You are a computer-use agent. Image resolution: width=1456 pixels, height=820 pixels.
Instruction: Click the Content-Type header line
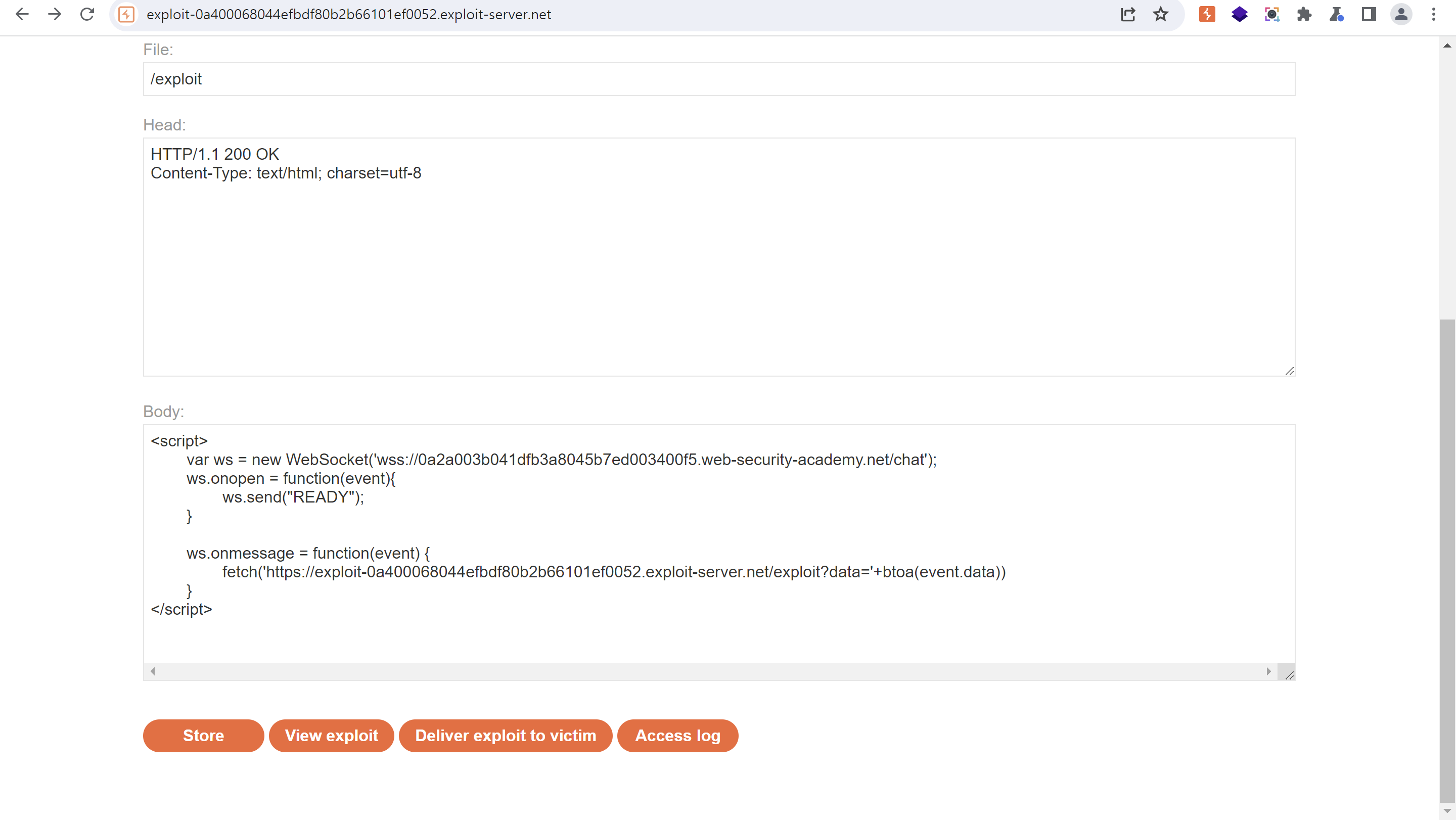tap(286, 173)
